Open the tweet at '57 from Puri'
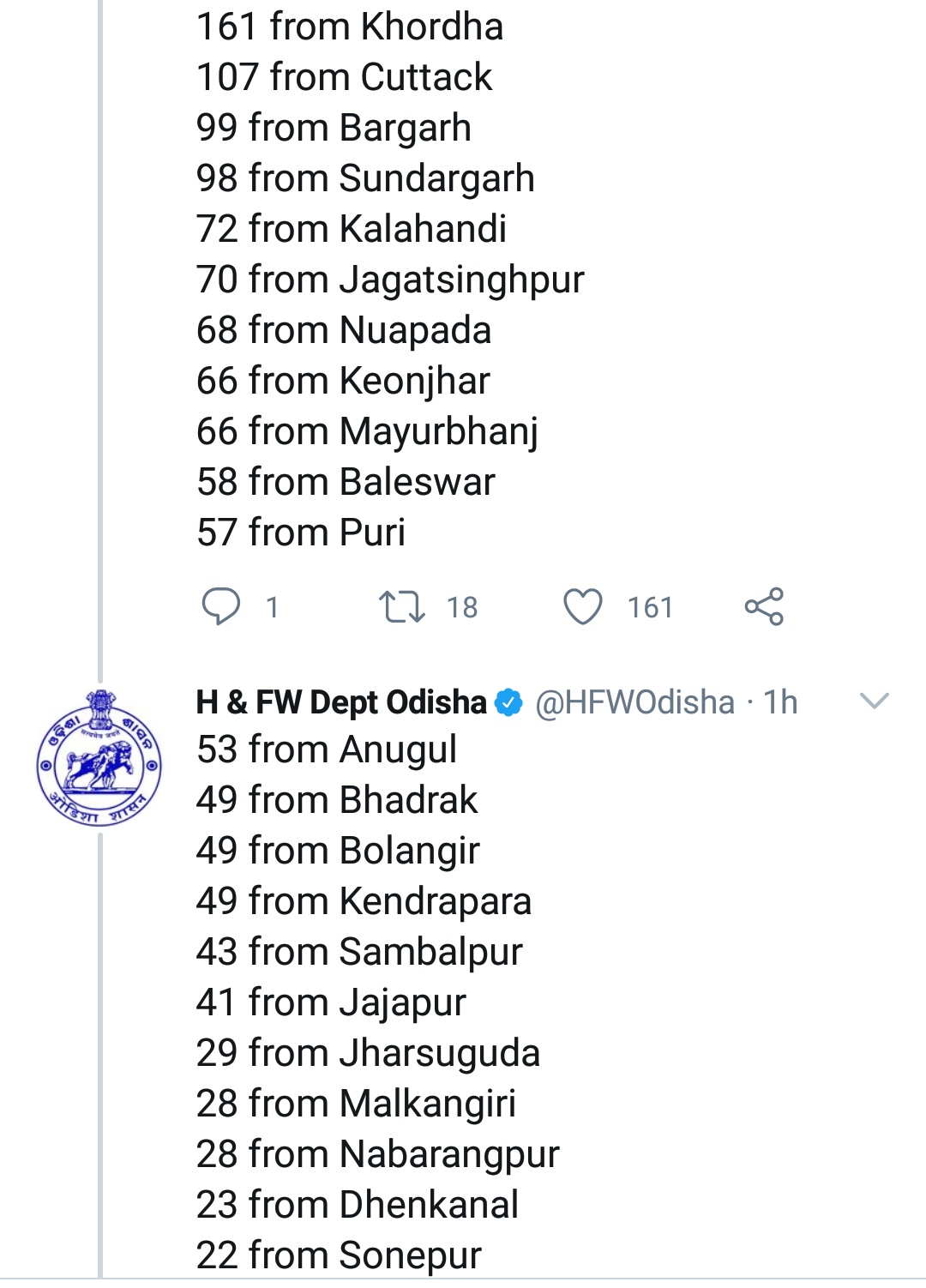This screenshot has width=926, height=1288. [x=301, y=533]
